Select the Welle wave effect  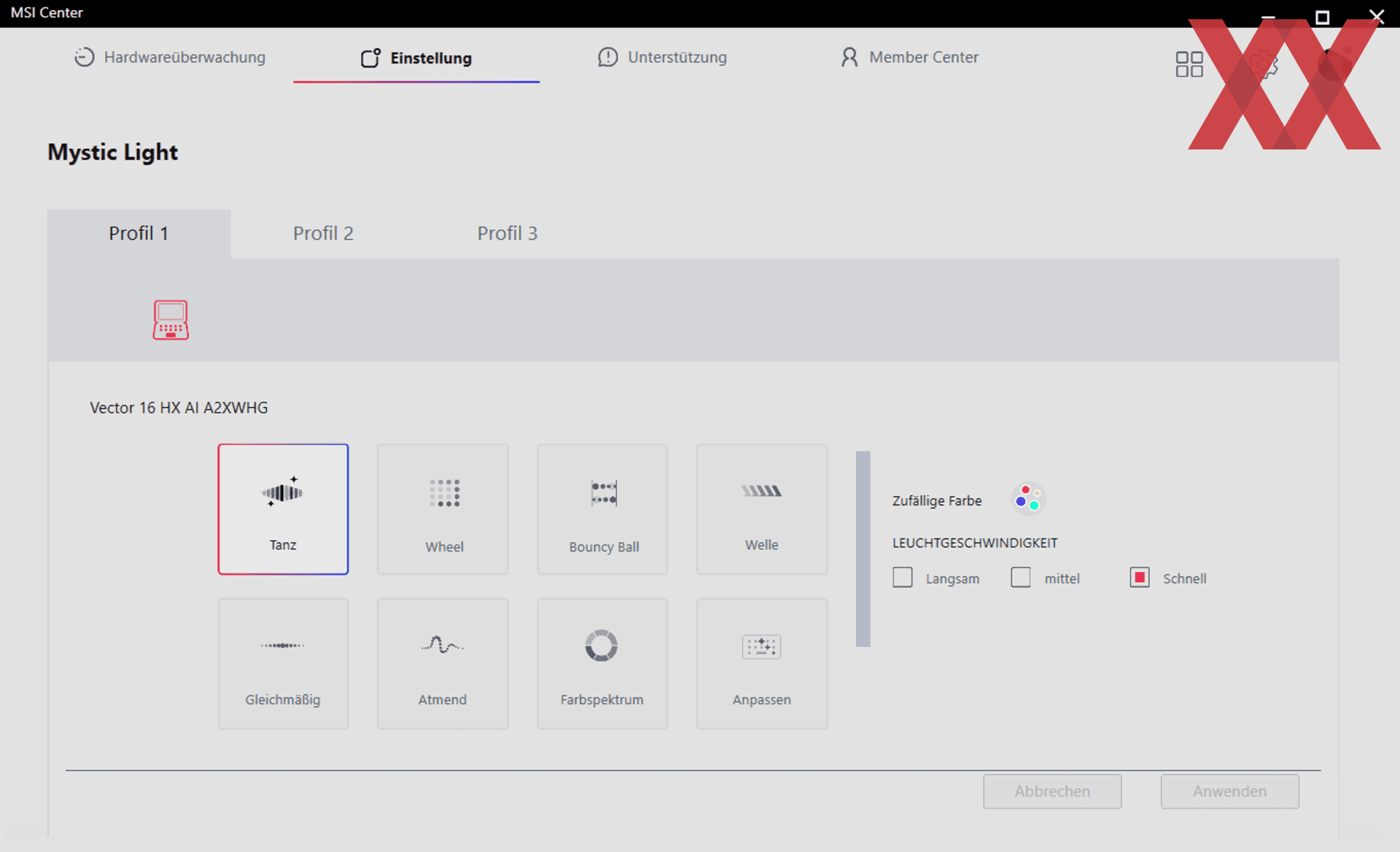point(762,509)
